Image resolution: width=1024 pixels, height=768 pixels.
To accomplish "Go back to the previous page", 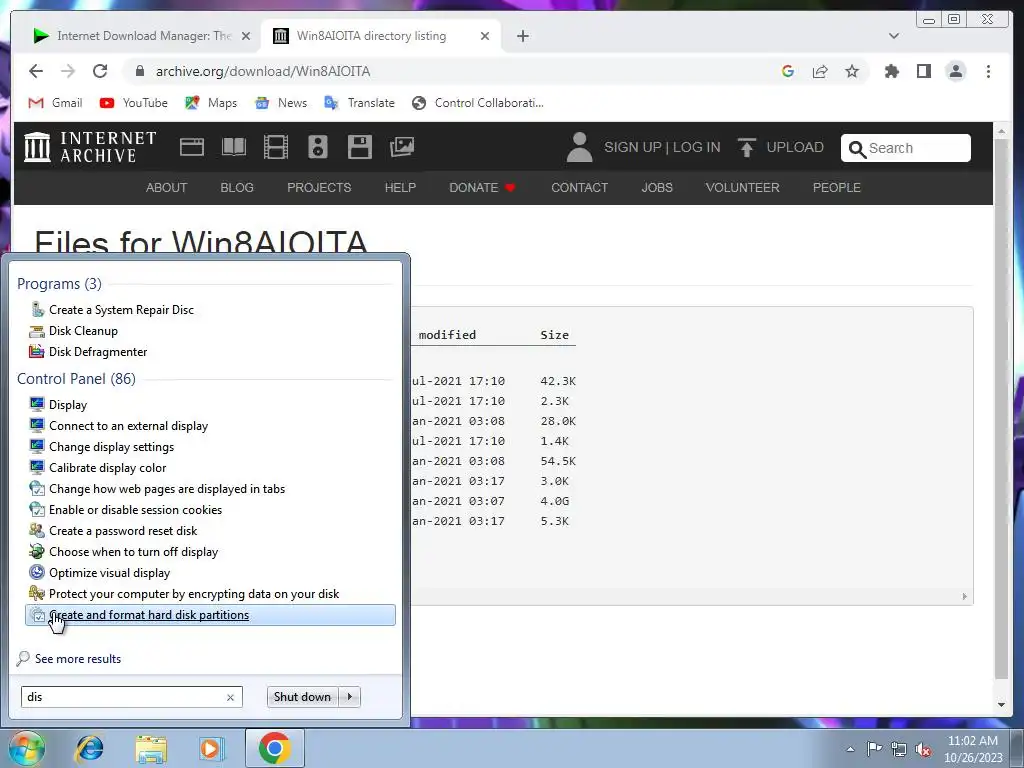I will click(x=36, y=71).
